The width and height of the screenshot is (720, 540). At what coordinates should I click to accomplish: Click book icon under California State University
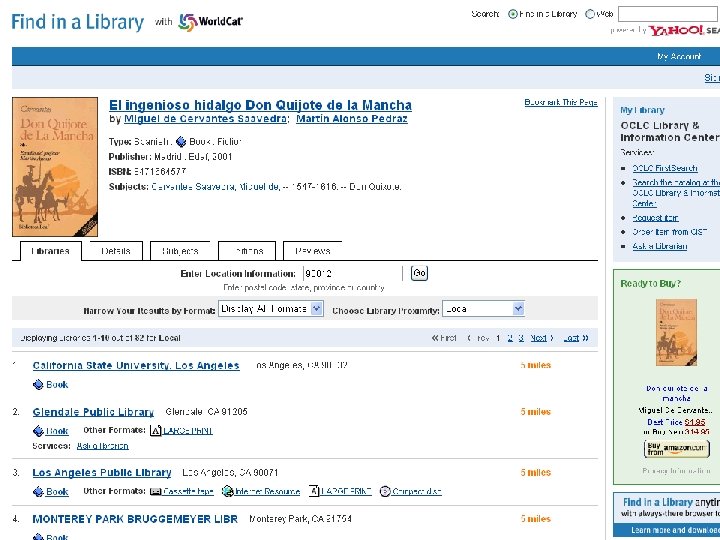[x=38, y=385]
